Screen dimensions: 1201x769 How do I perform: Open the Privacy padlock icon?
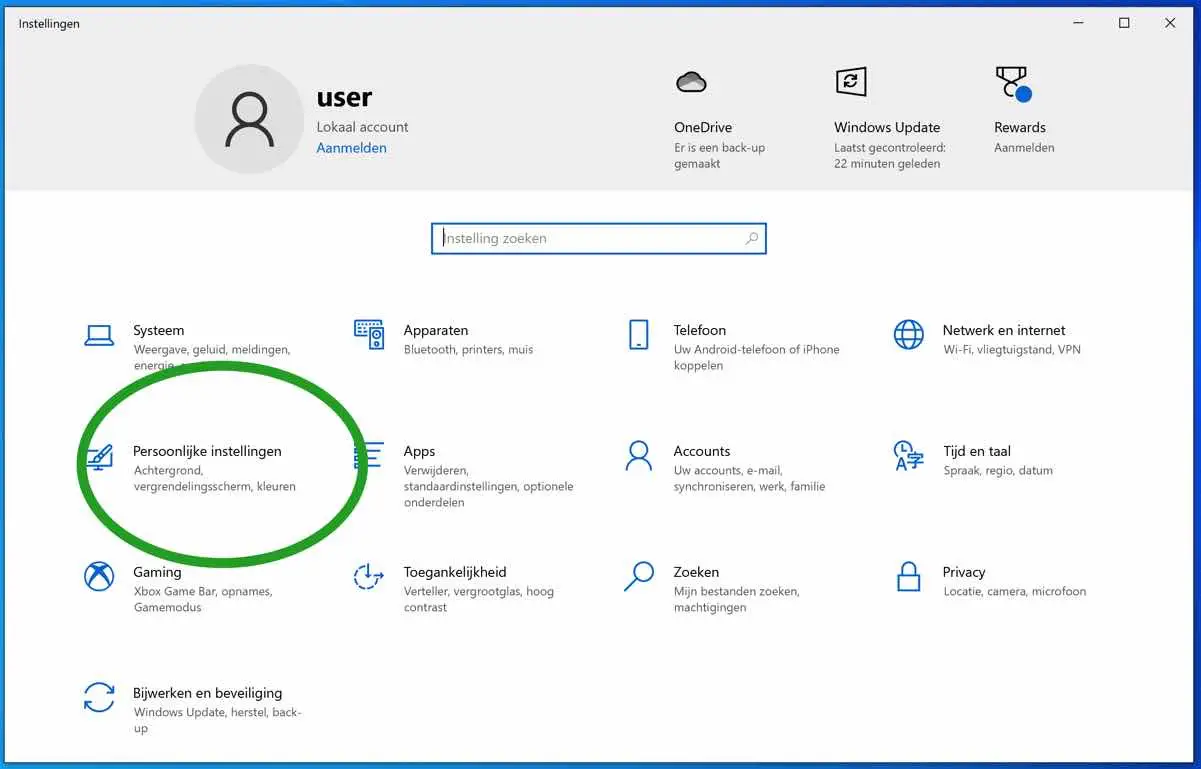pos(908,577)
